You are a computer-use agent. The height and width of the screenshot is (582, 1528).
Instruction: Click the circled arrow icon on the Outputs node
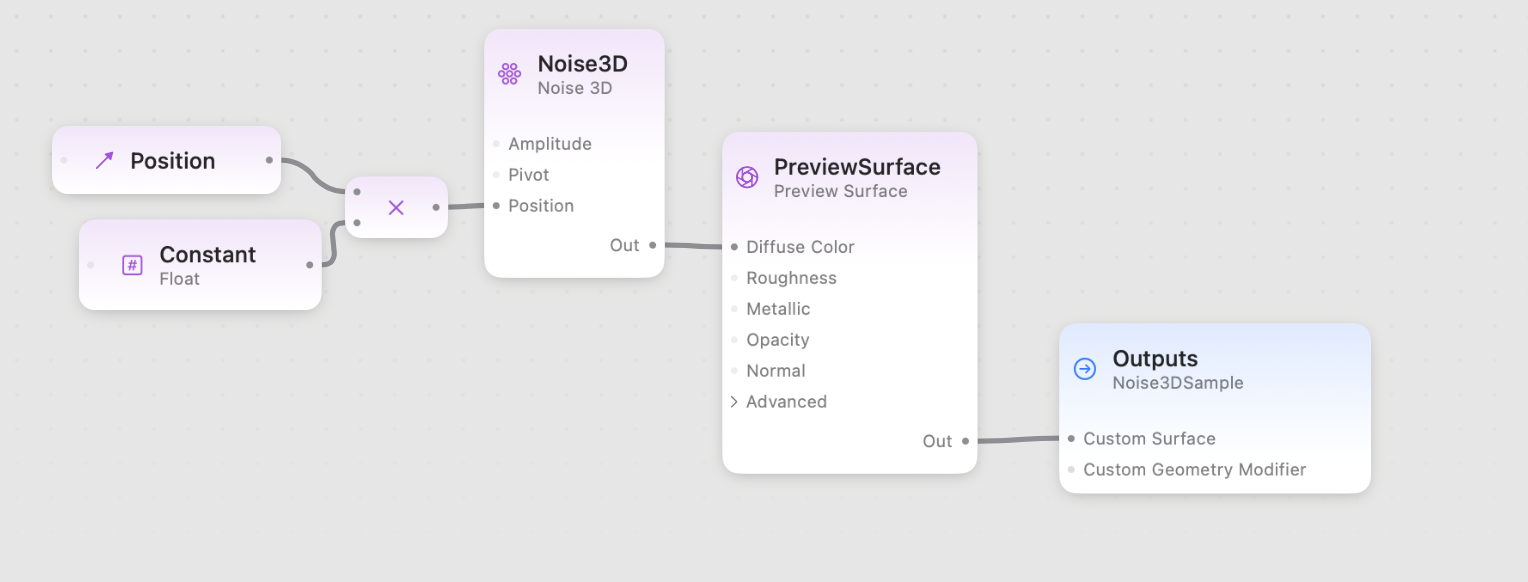tap(1085, 369)
